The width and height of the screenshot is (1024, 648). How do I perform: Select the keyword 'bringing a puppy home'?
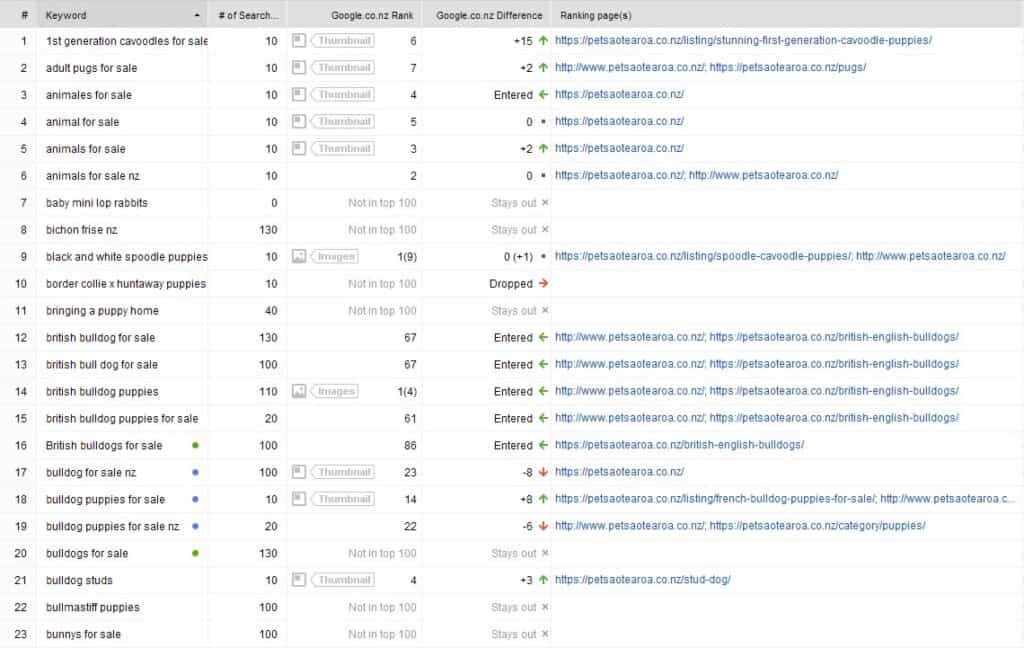click(102, 310)
